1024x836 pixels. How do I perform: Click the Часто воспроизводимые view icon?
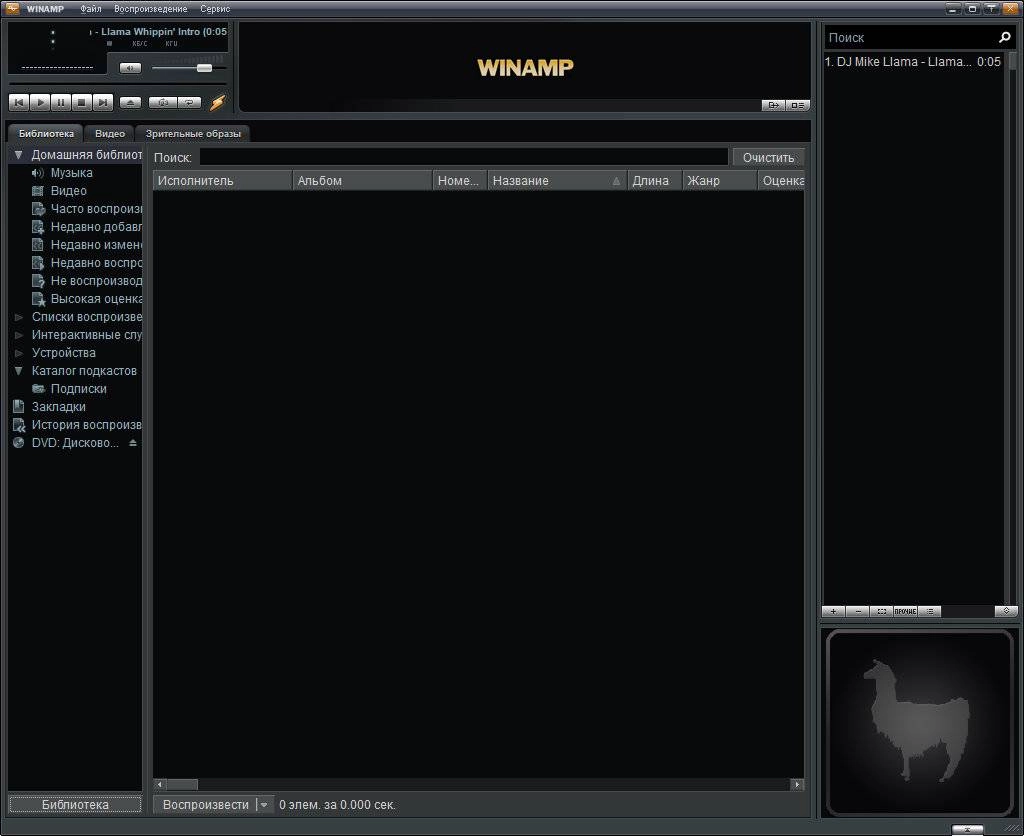[38, 209]
